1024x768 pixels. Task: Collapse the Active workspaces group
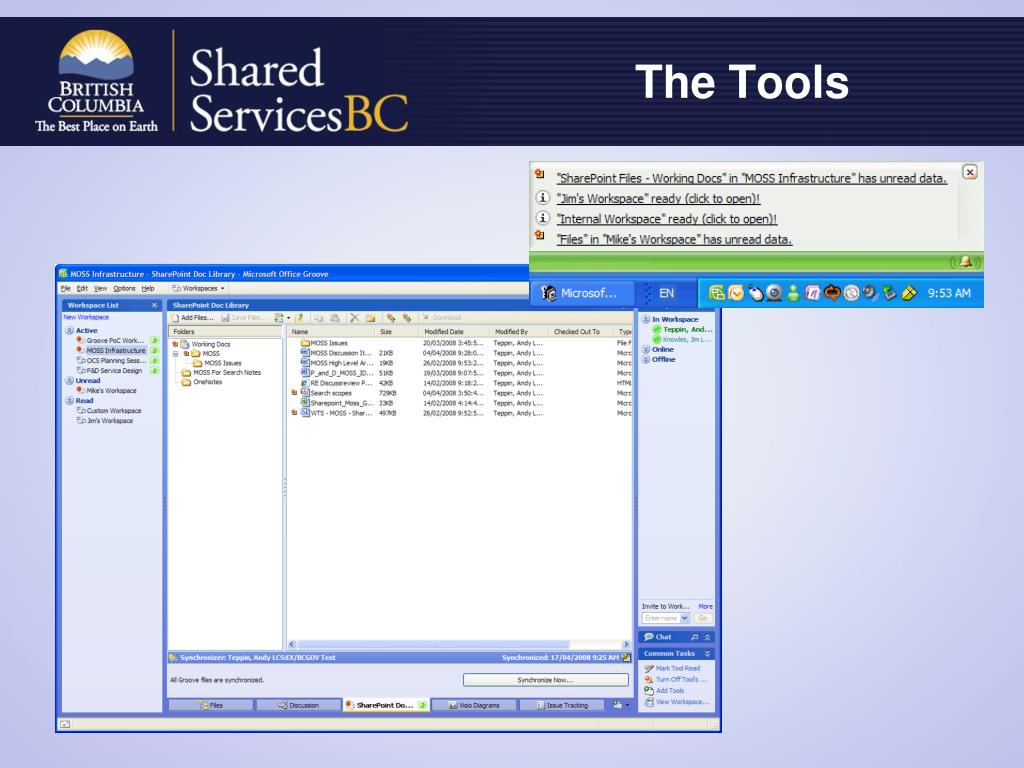pos(69,330)
